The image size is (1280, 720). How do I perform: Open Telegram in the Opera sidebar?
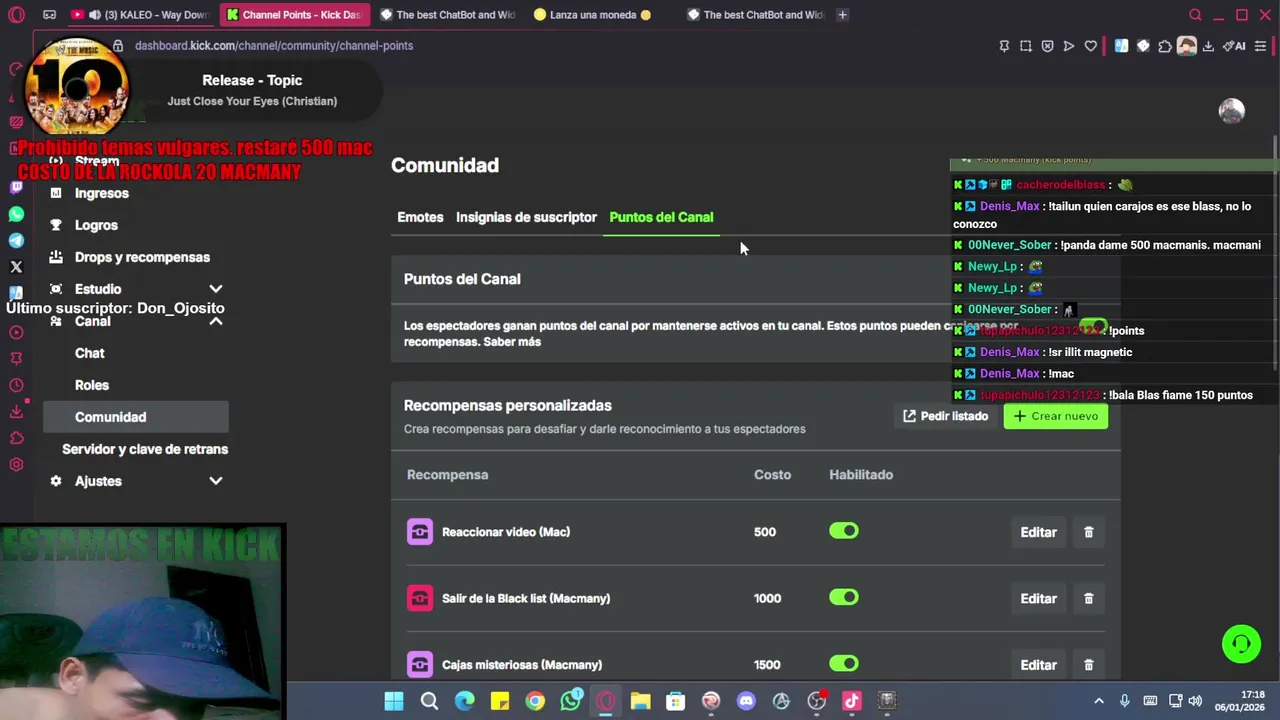(x=16, y=240)
